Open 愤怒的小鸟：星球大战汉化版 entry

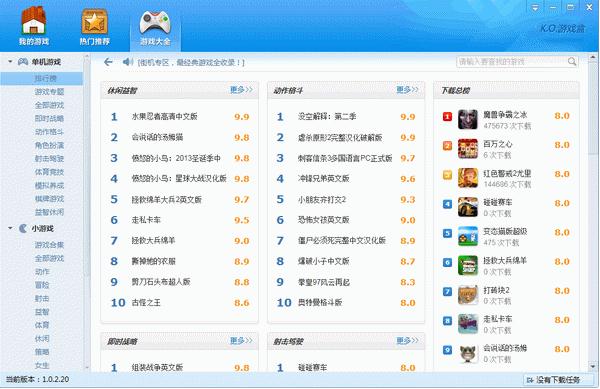tap(179, 179)
